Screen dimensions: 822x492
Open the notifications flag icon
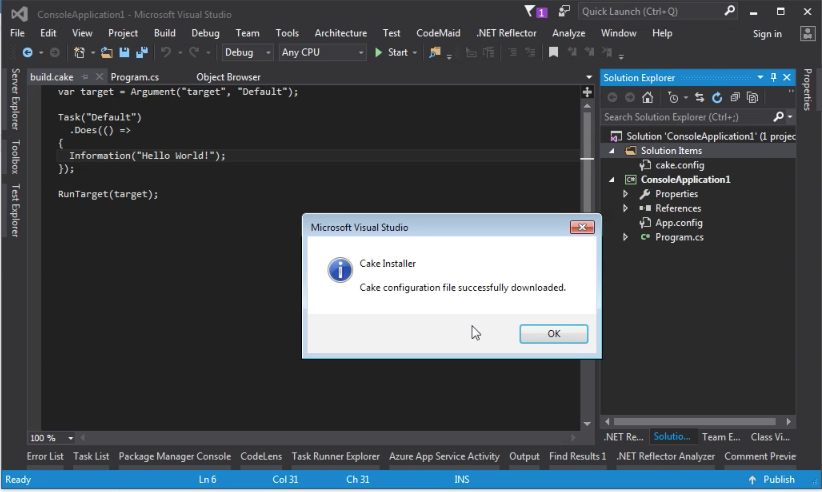[x=535, y=12]
